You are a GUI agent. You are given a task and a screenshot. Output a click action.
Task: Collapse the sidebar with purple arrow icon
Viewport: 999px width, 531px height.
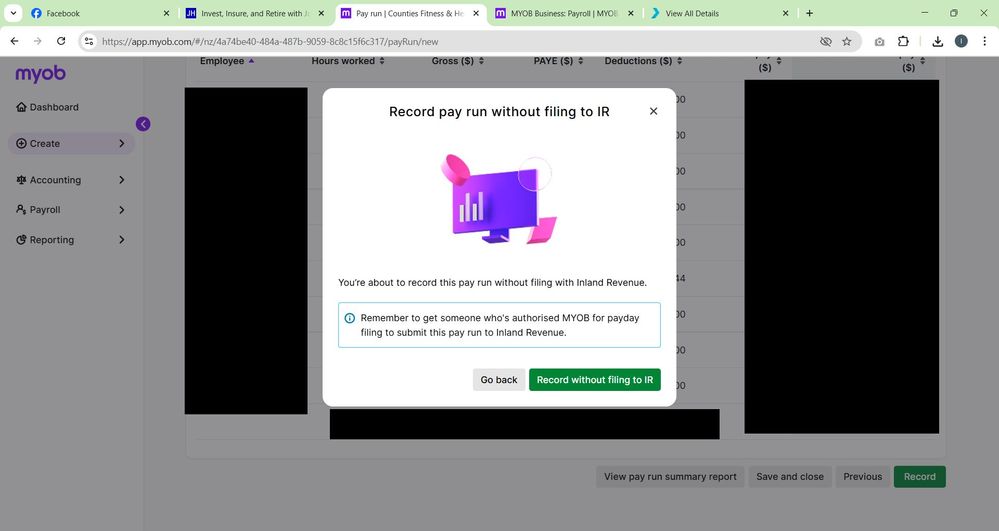point(143,124)
